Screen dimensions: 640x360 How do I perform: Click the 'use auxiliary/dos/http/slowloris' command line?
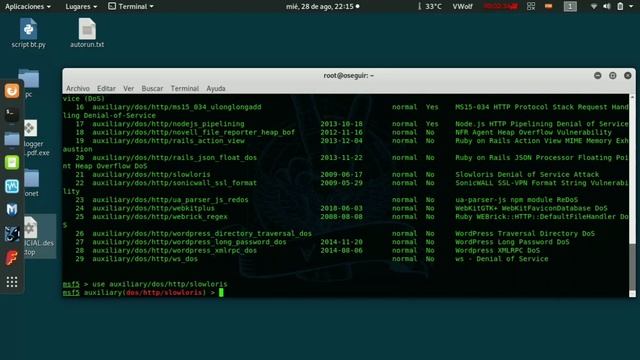coord(160,284)
